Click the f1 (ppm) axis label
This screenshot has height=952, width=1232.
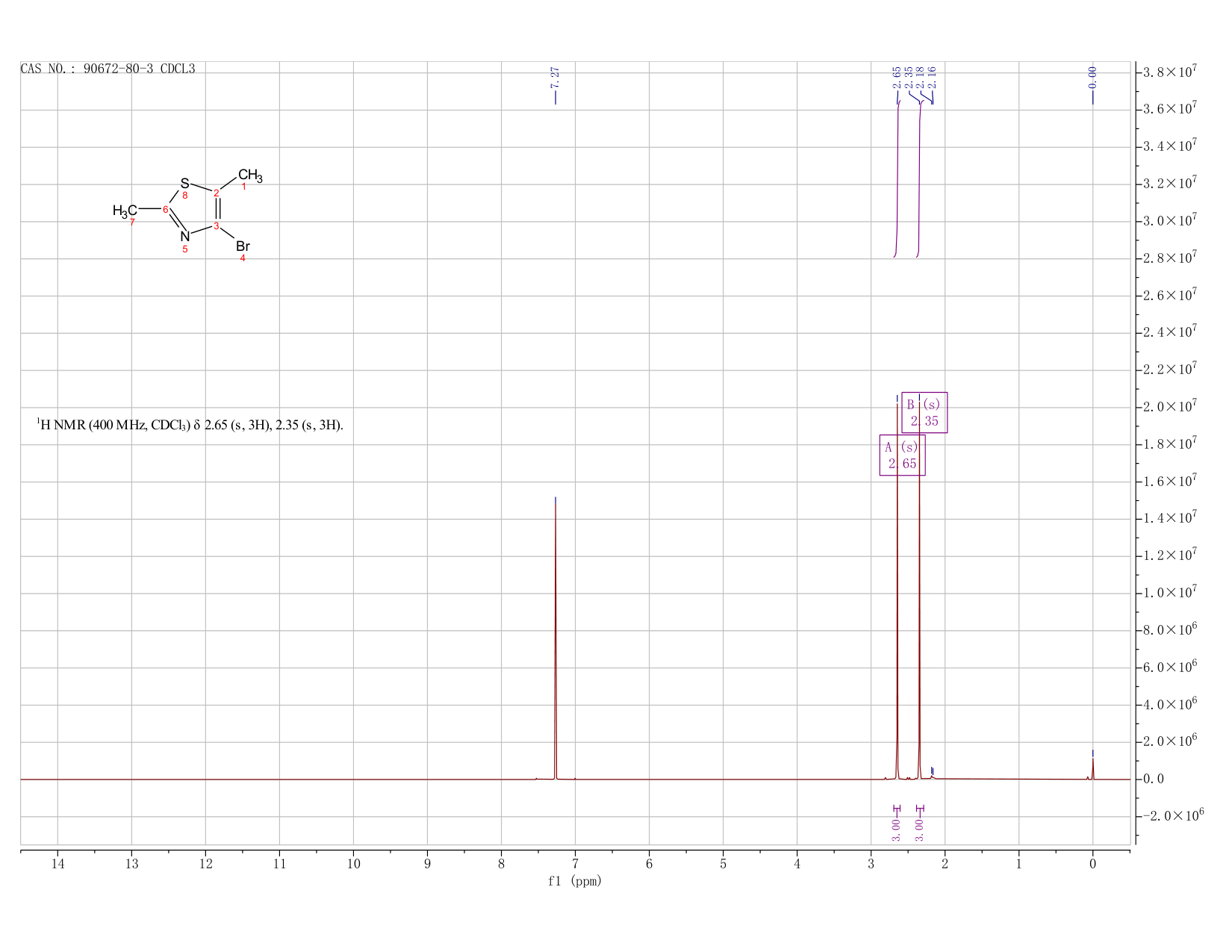pyautogui.click(x=575, y=881)
